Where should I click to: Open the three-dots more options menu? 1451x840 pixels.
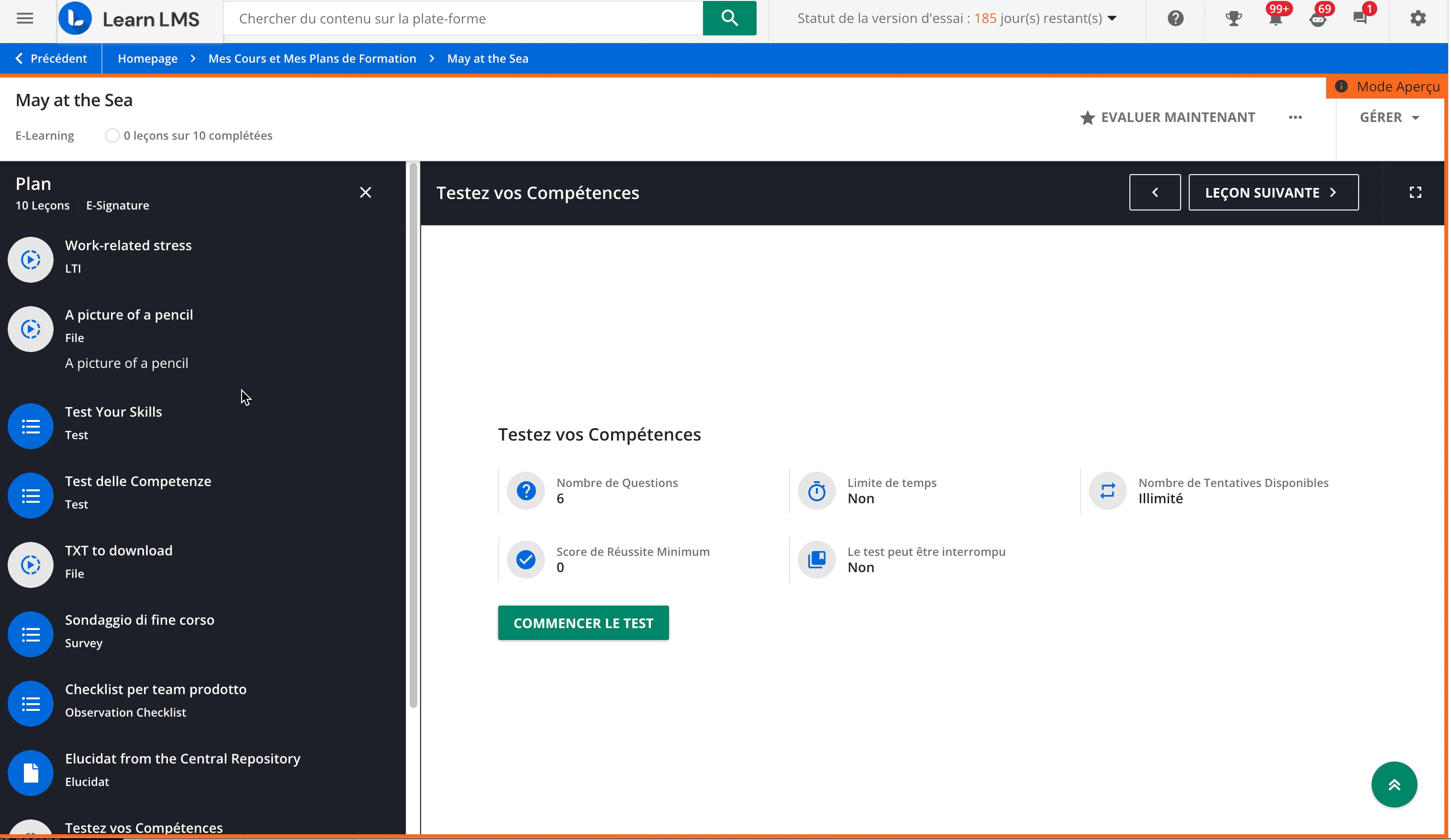[1295, 118]
